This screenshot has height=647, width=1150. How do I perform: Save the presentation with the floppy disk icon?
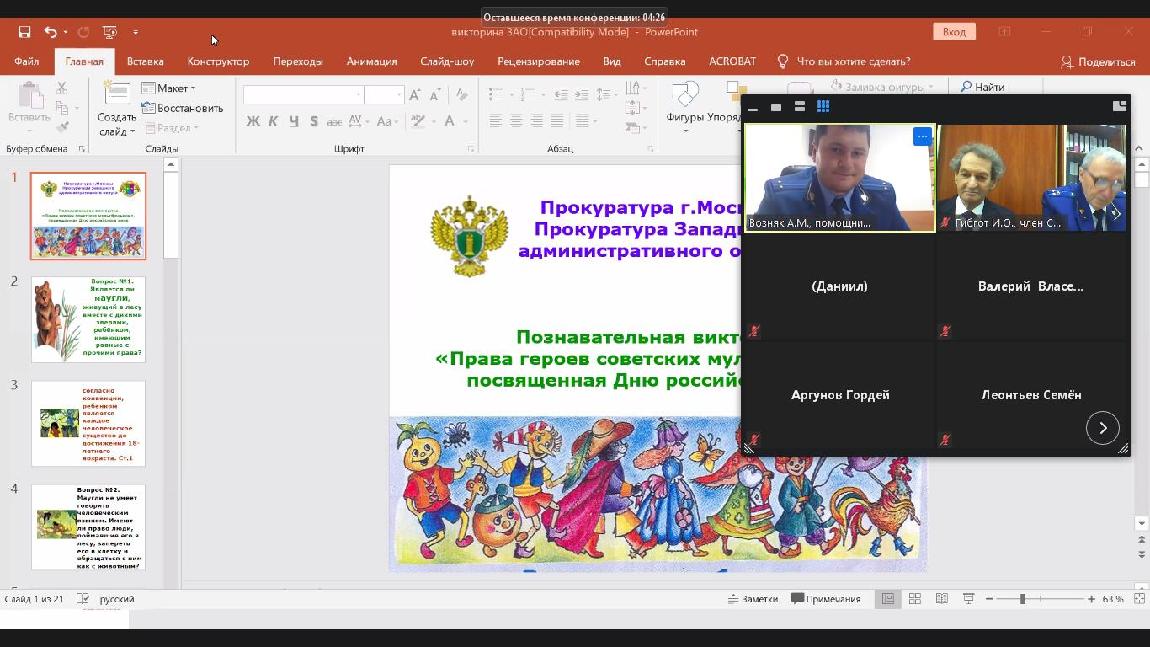pos(24,32)
